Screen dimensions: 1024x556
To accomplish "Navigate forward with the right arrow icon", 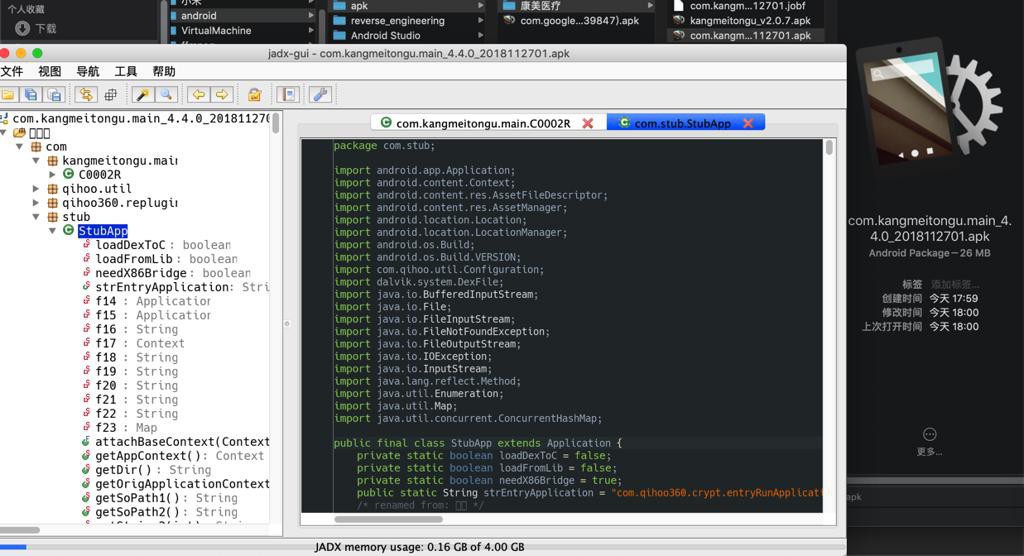I will 222,95.
